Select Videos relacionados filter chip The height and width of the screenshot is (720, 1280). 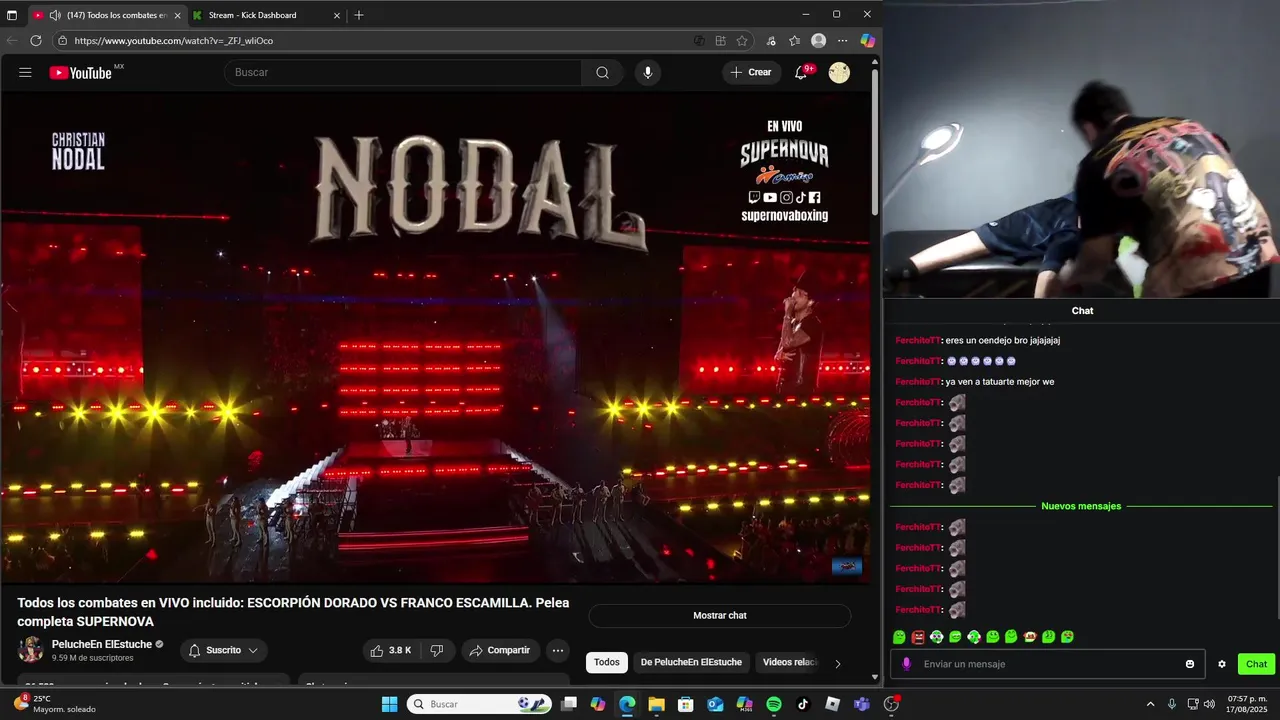click(x=790, y=662)
